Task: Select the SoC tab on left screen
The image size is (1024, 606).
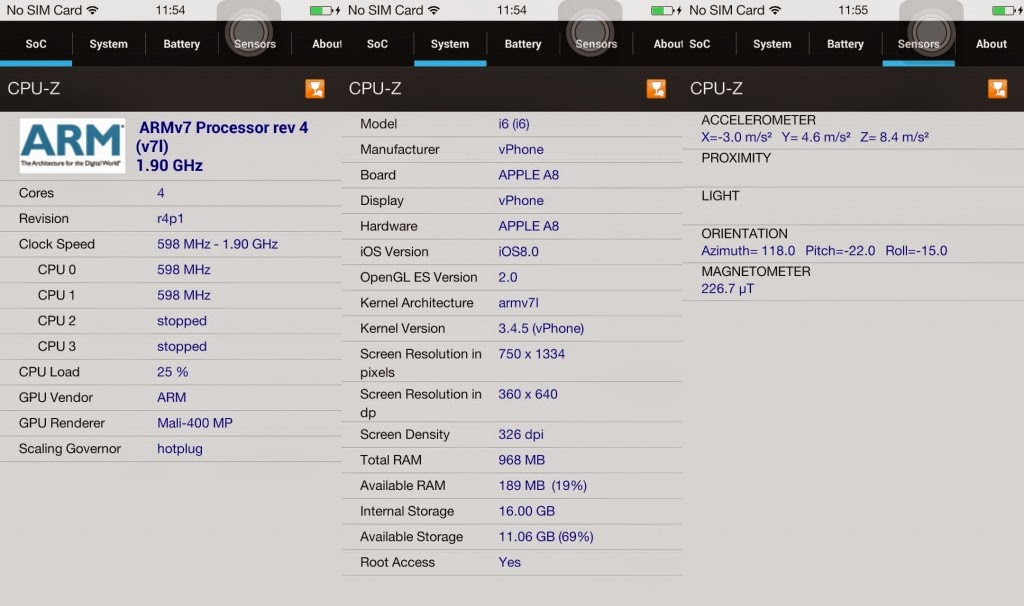Action: [x=36, y=44]
